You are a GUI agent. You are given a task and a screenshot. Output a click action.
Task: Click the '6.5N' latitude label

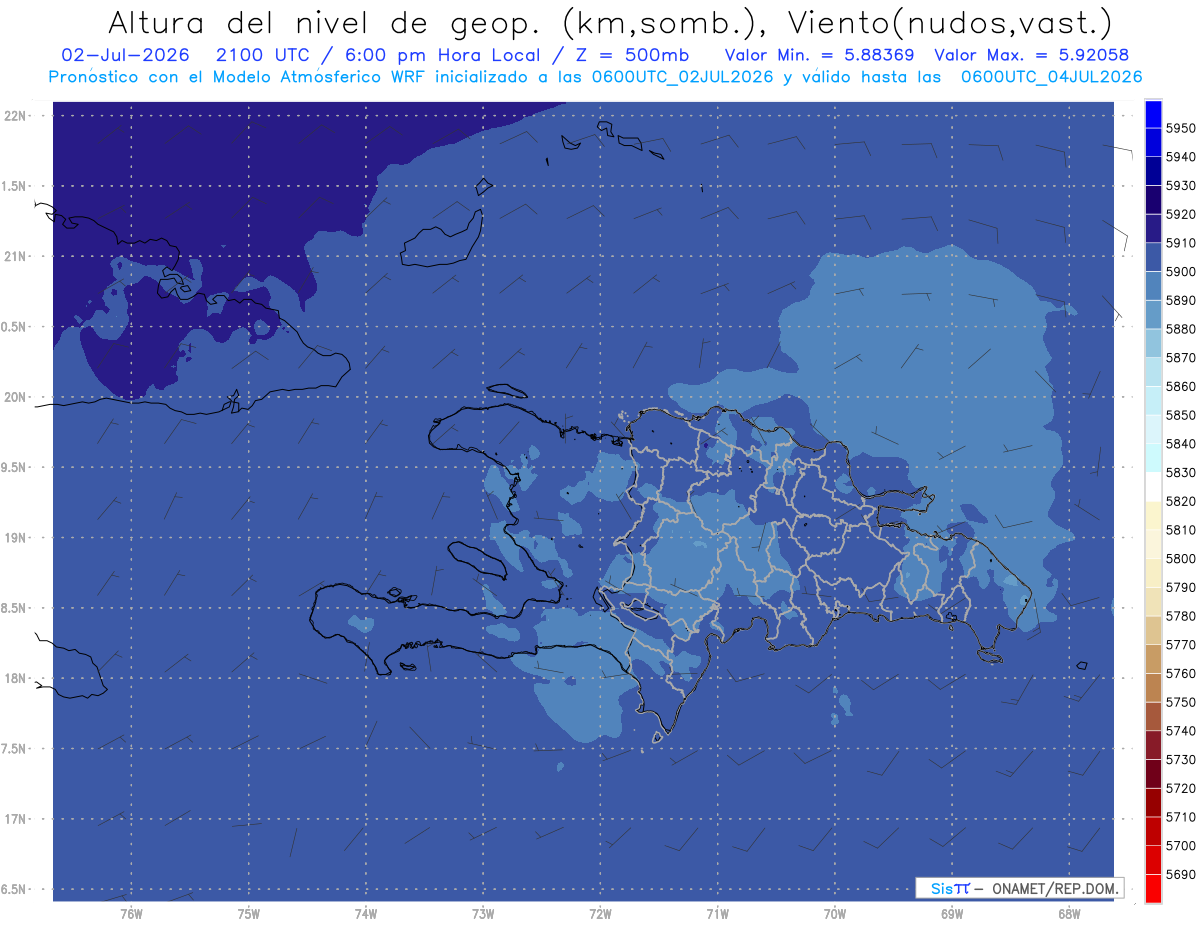(14, 890)
